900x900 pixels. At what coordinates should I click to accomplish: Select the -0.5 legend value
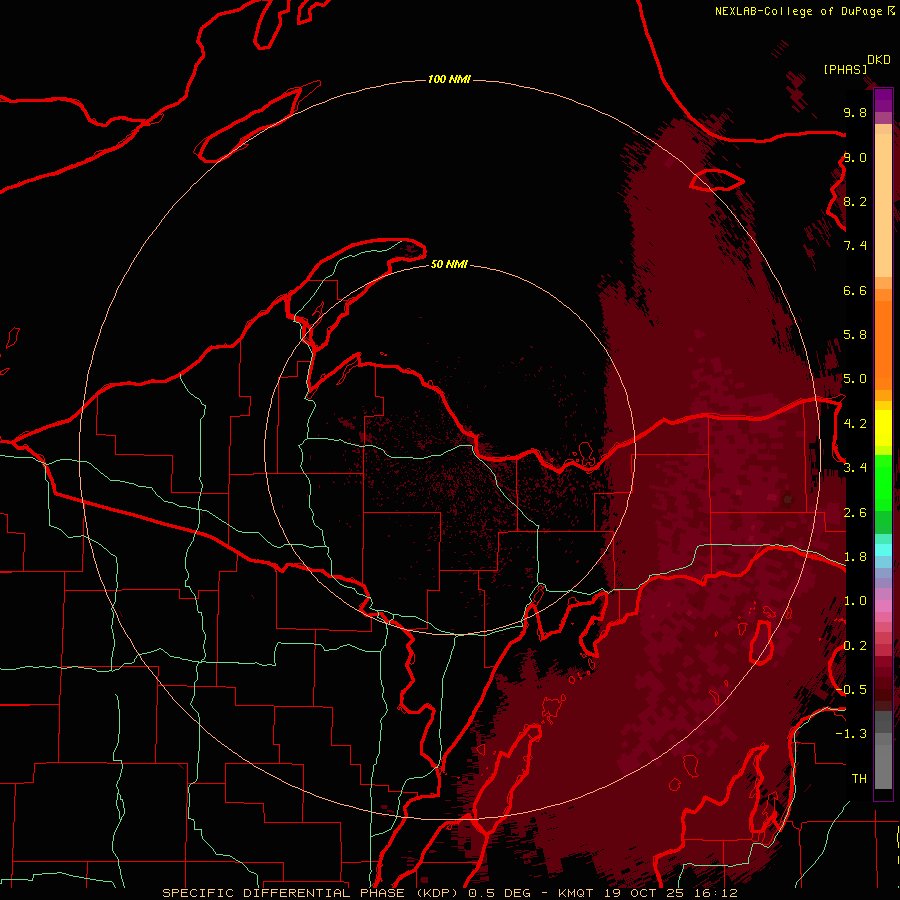[851, 690]
